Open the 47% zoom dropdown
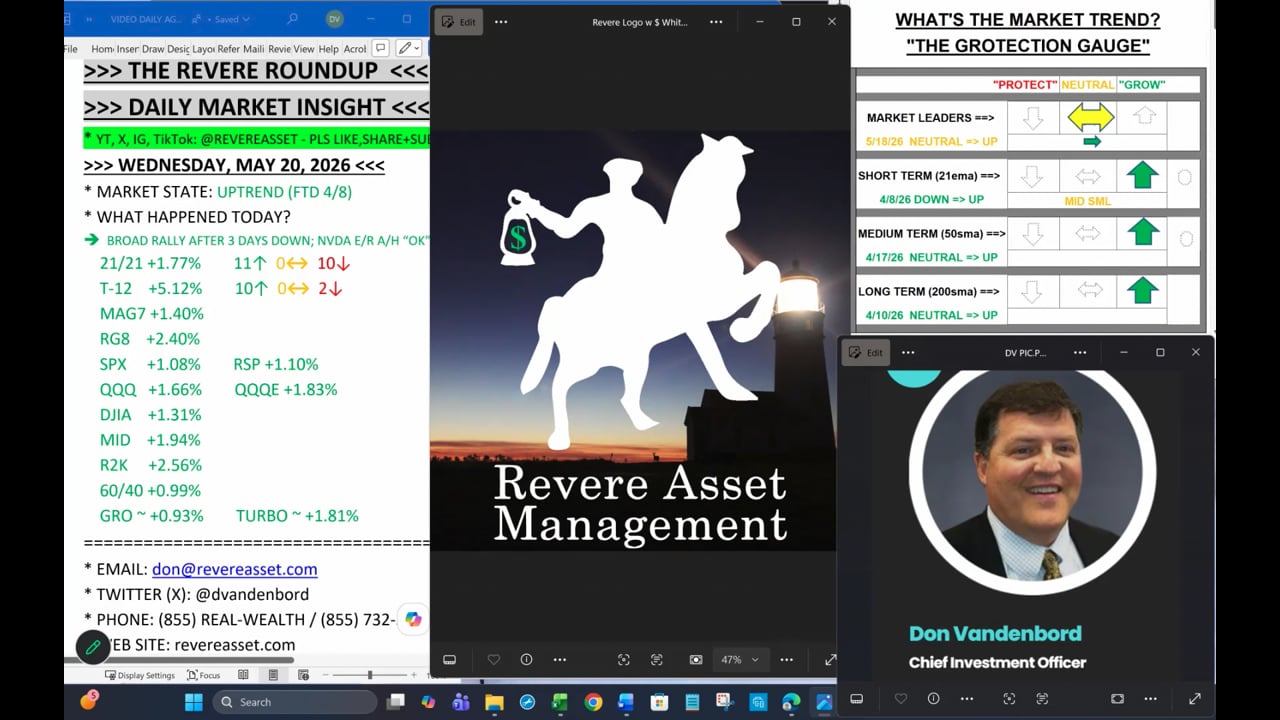 pyautogui.click(x=740, y=660)
